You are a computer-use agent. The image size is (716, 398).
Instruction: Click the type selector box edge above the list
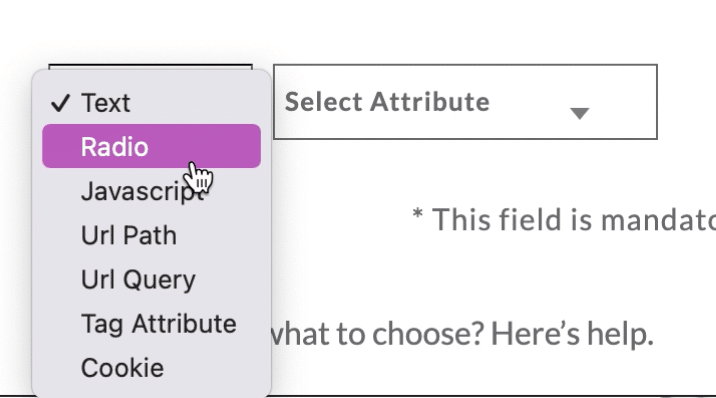pos(151,67)
